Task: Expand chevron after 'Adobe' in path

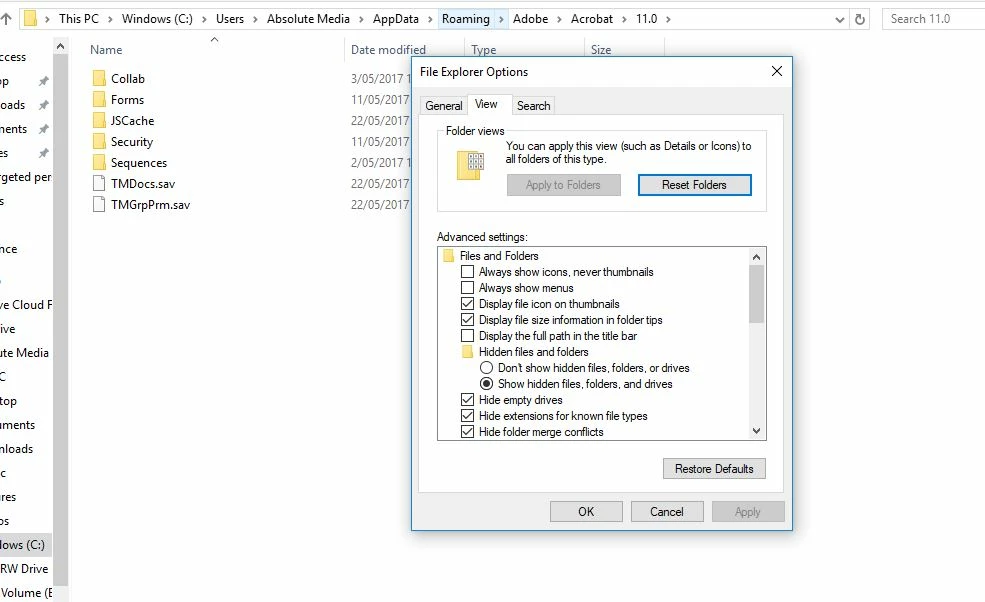Action: coord(559,19)
